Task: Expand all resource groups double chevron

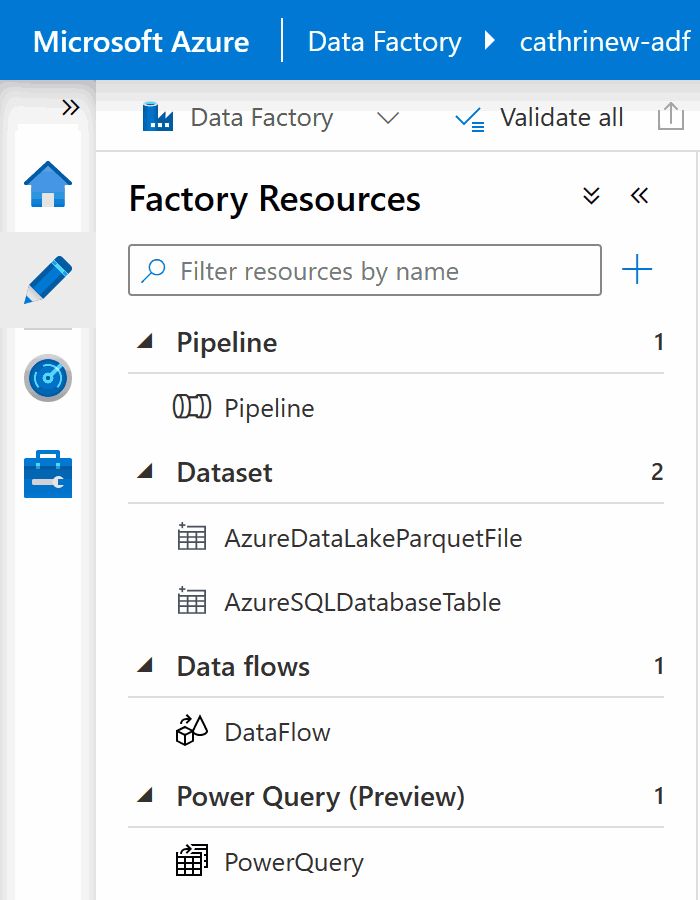Action: tap(591, 196)
